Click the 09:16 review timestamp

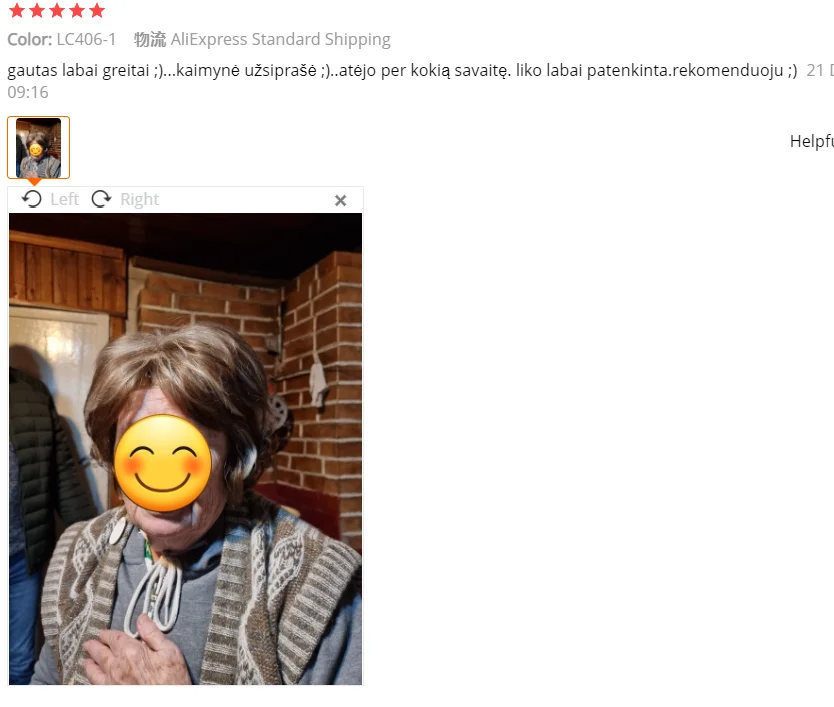coord(28,92)
